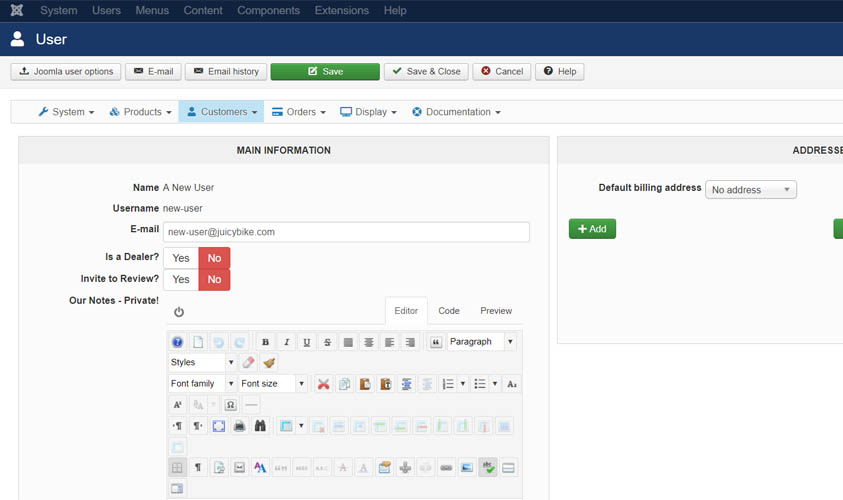Click the New document icon

coord(198,342)
